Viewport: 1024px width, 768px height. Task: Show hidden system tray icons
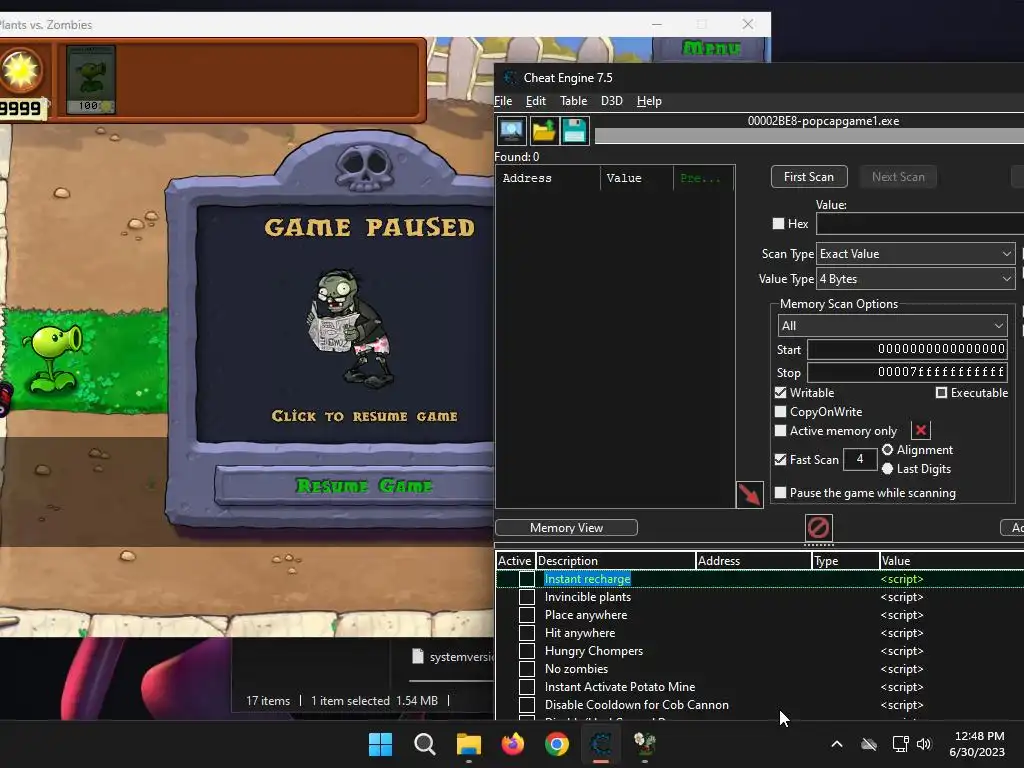(x=837, y=744)
